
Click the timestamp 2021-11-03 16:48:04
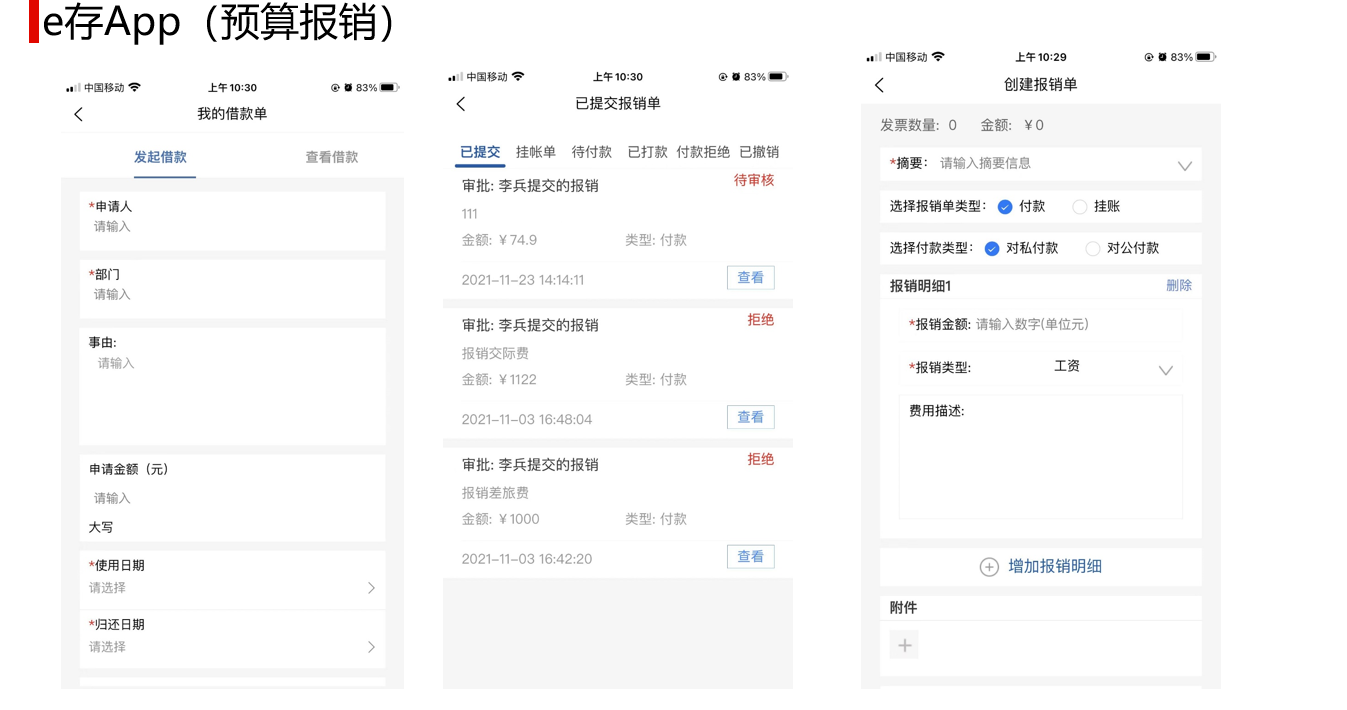pyautogui.click(x=527, y=419)
